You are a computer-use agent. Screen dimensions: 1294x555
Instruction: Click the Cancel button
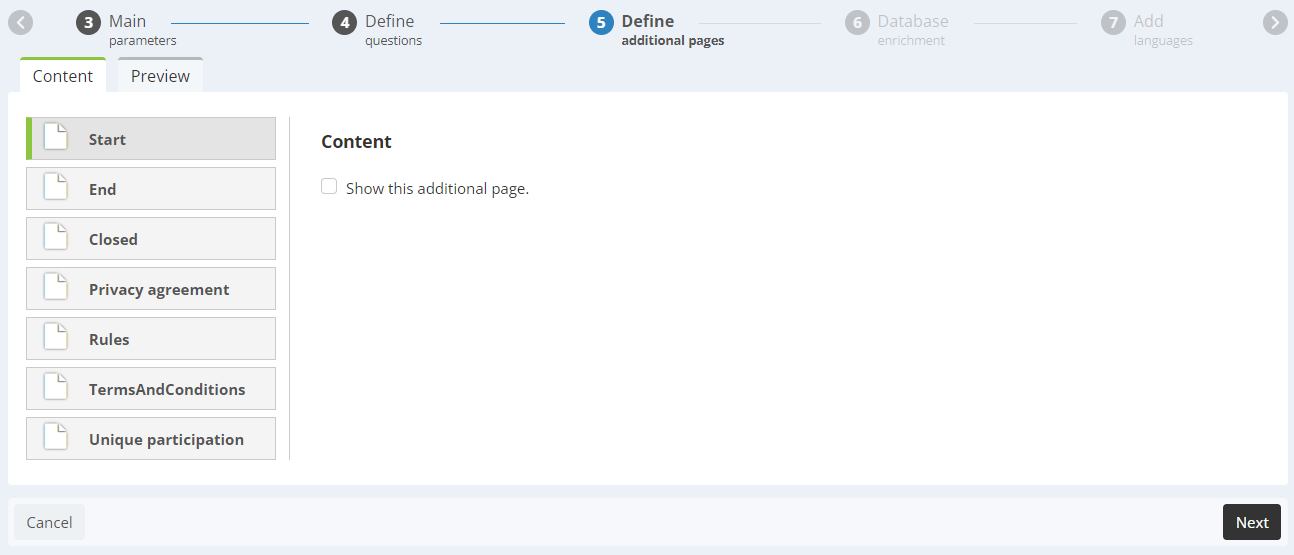tap(49, 522)
